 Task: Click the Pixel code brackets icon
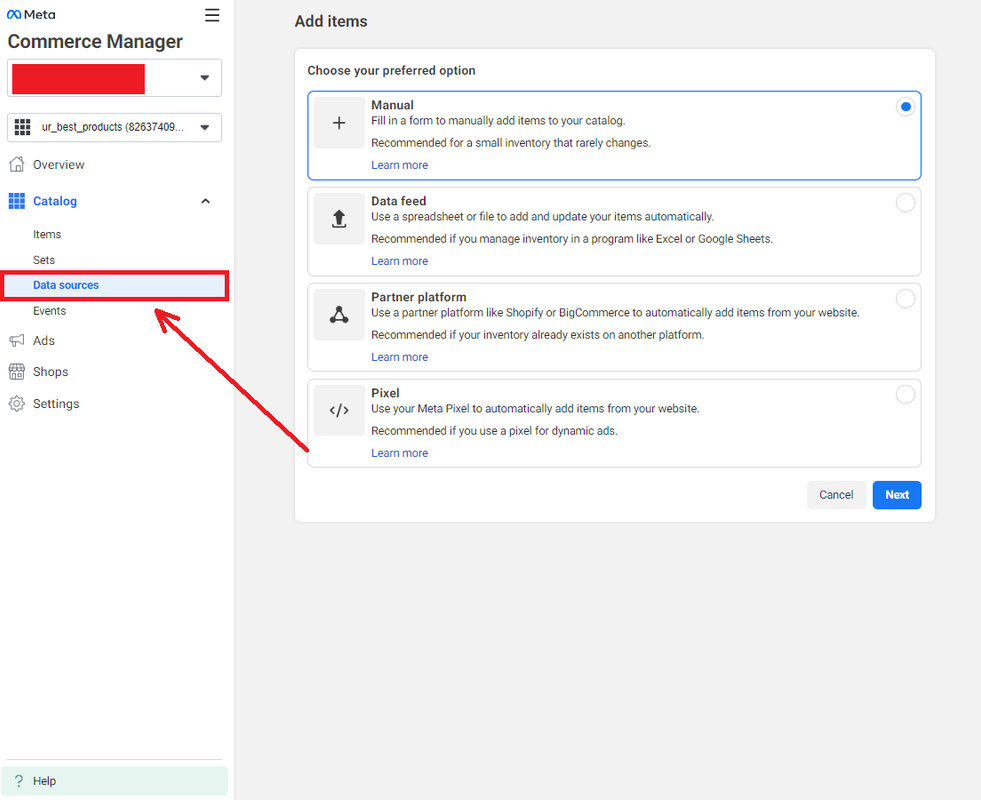[339, 410]
